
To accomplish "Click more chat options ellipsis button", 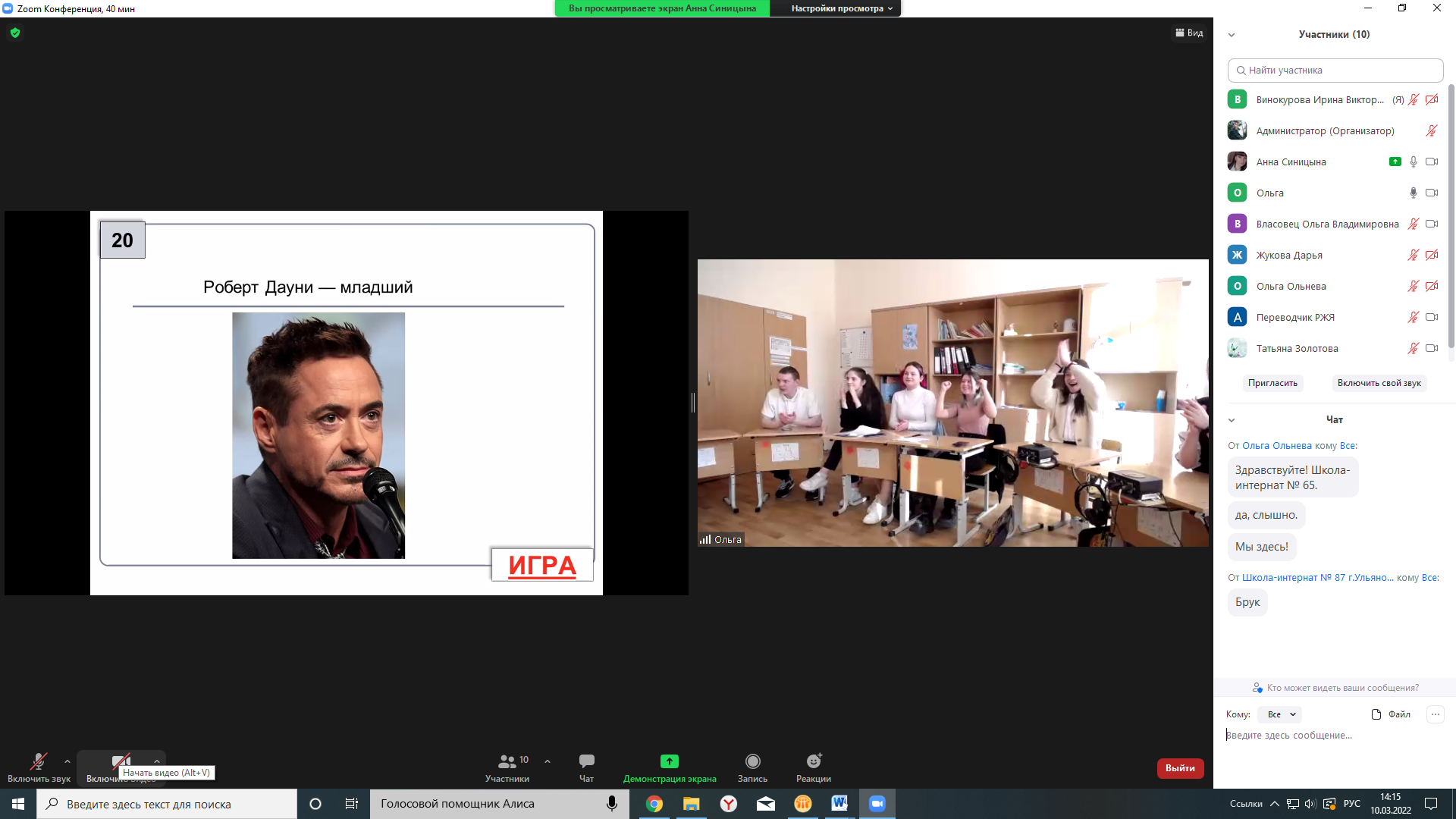I will 1435,714.
